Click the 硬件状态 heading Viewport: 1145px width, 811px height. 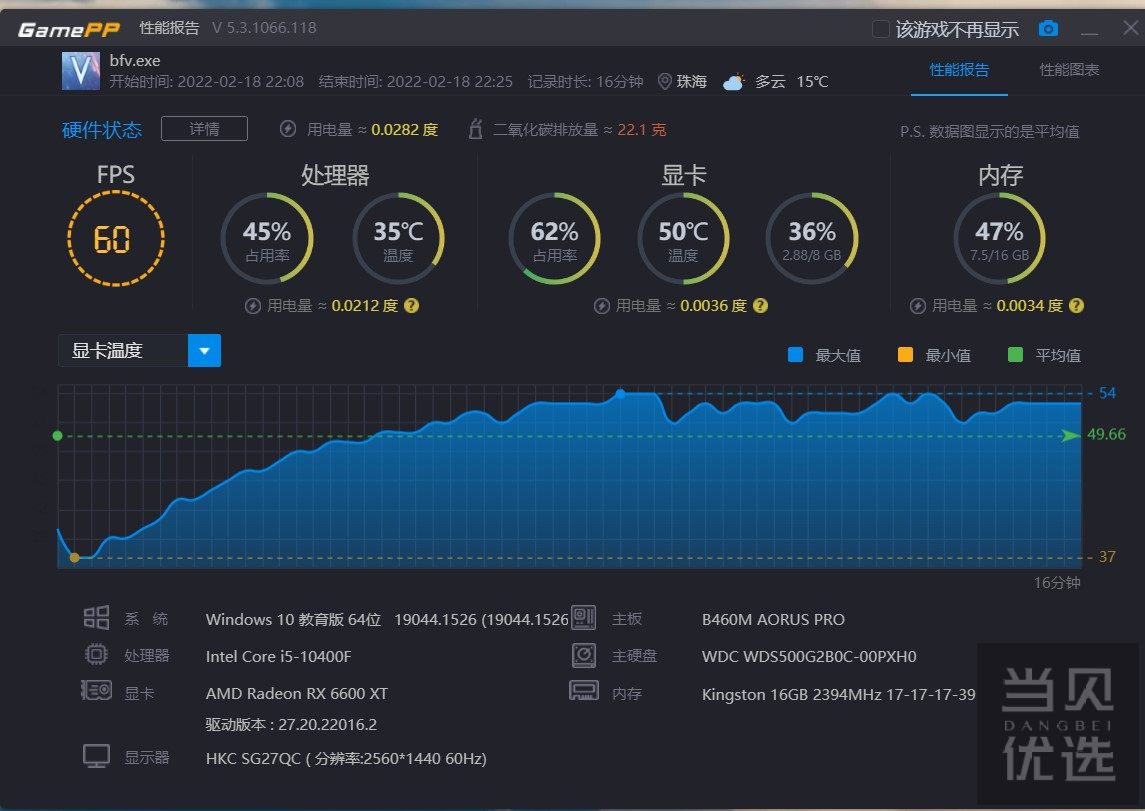point(102,130)
